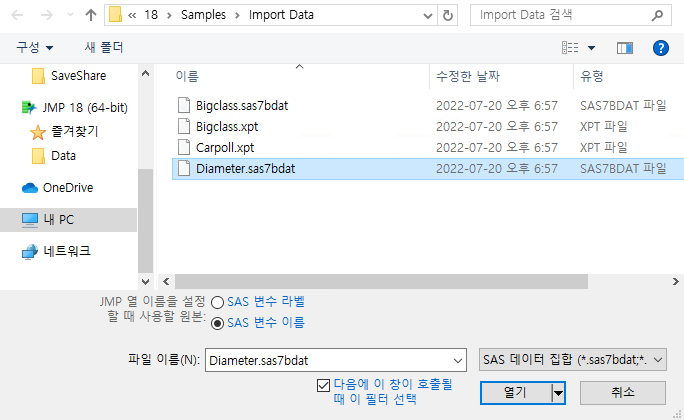
Task: Nudge navigation pane scrollbar up arrow
Action: coord(146,74)
